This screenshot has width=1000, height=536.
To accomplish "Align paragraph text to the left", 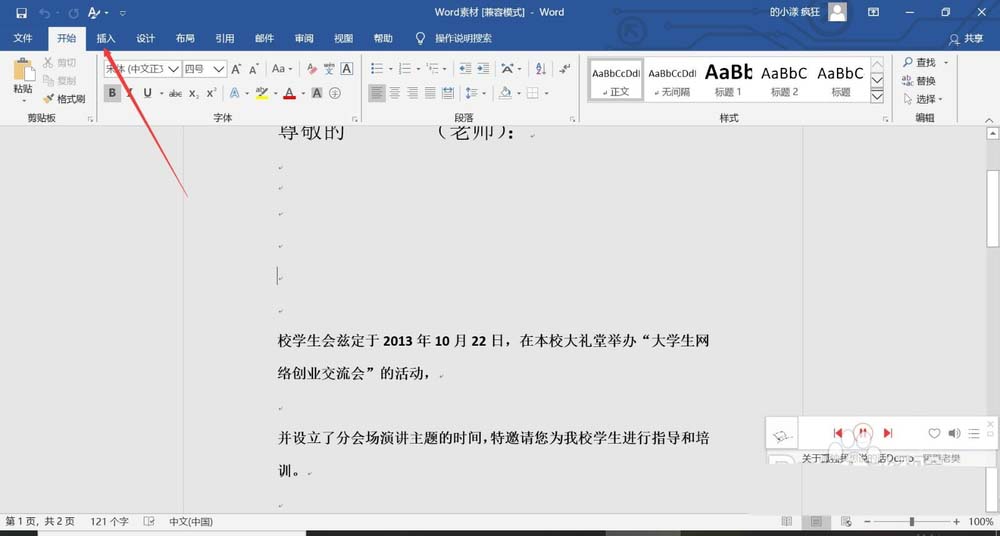I will (x=377, y=93).
